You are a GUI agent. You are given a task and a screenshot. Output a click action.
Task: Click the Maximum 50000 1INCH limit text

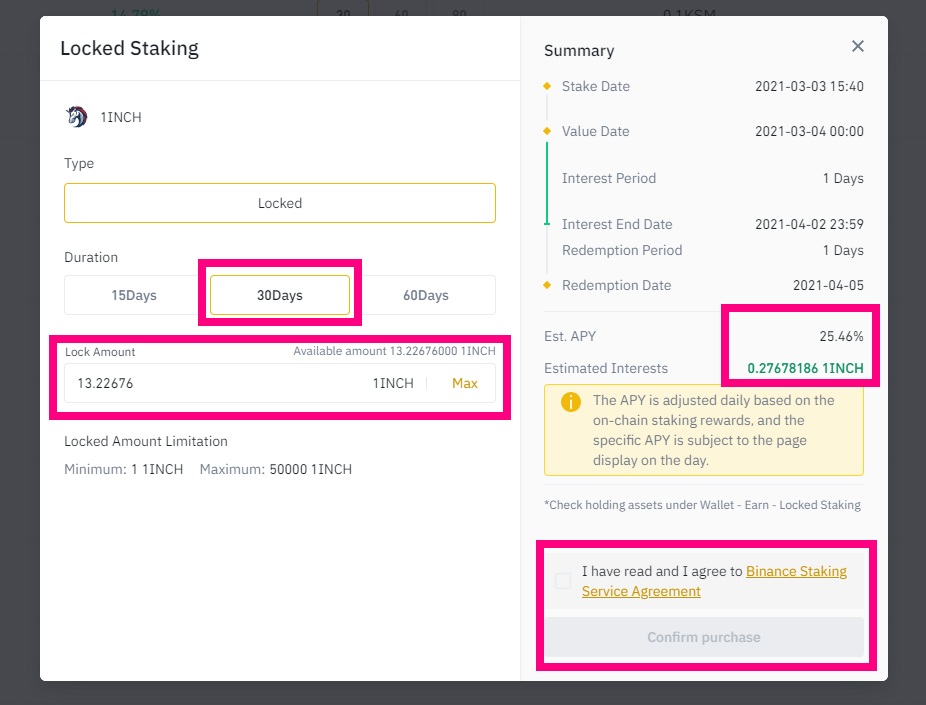276,469
